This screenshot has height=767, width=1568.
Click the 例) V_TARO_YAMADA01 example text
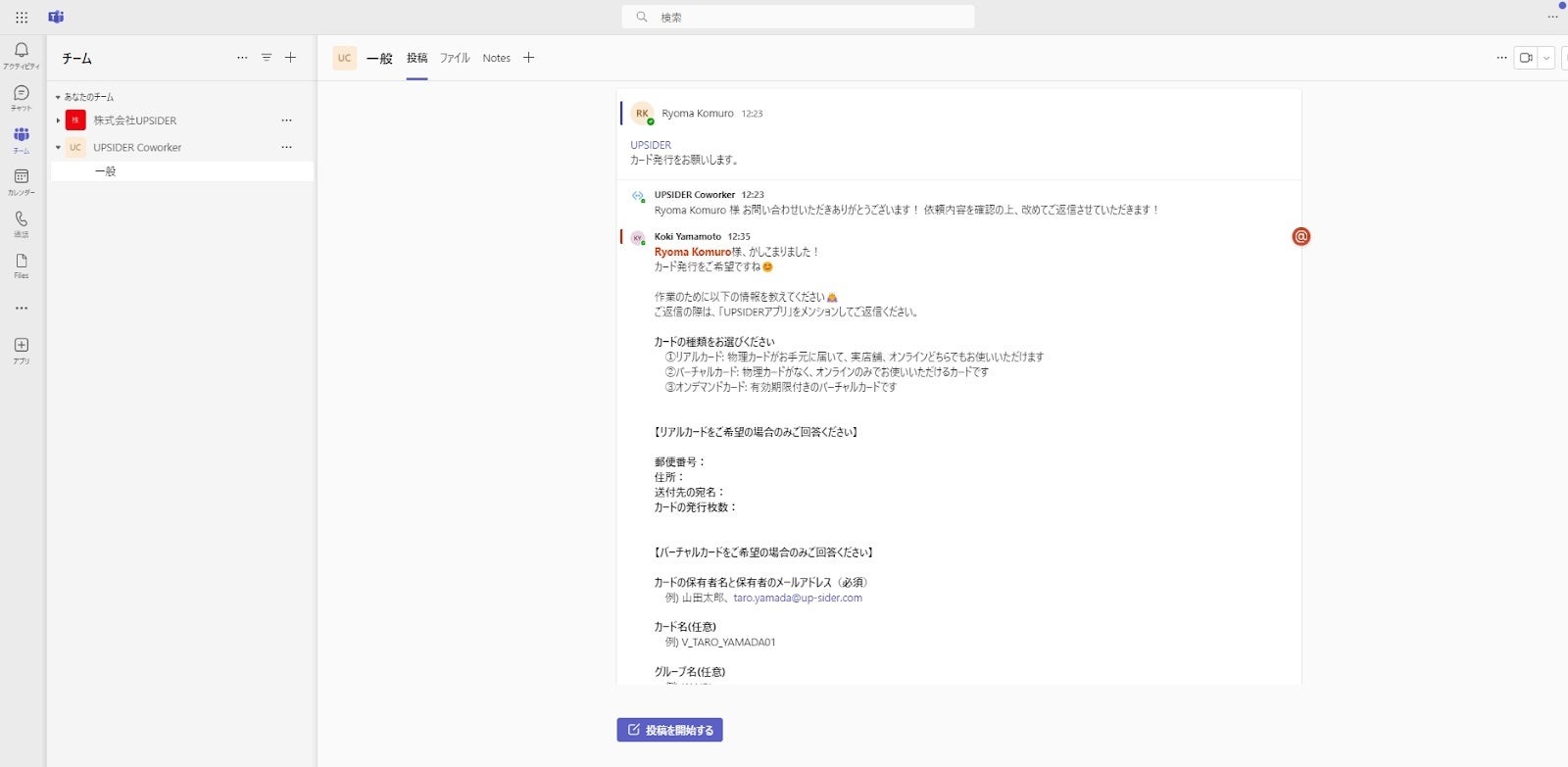coord(720,643)
